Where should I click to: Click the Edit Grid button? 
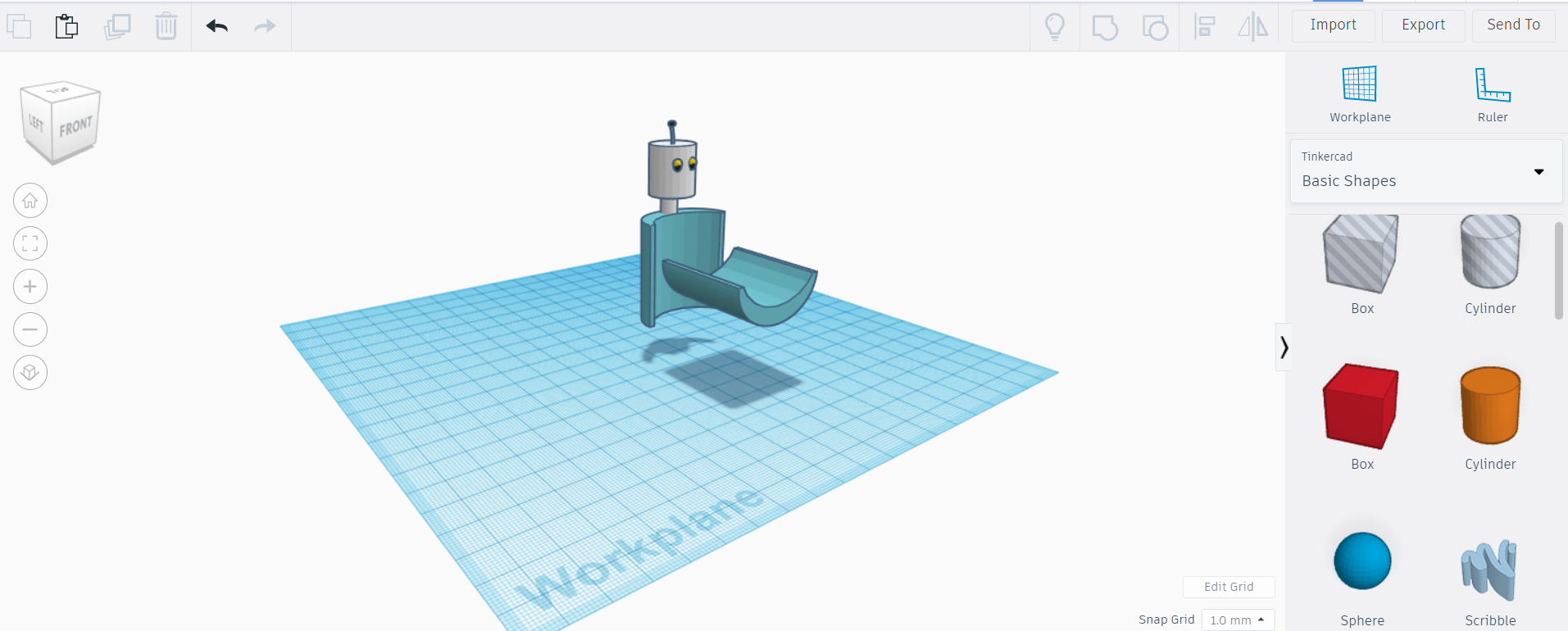(x=1229, y=587)
